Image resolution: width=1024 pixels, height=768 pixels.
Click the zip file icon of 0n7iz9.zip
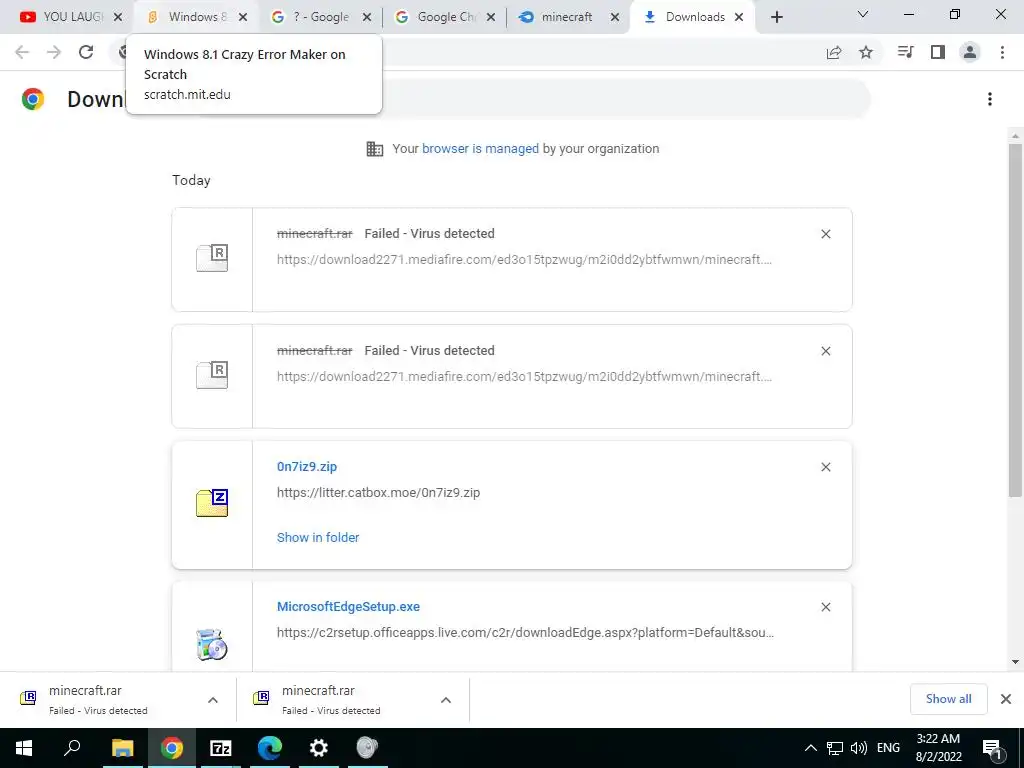[212, 503]
